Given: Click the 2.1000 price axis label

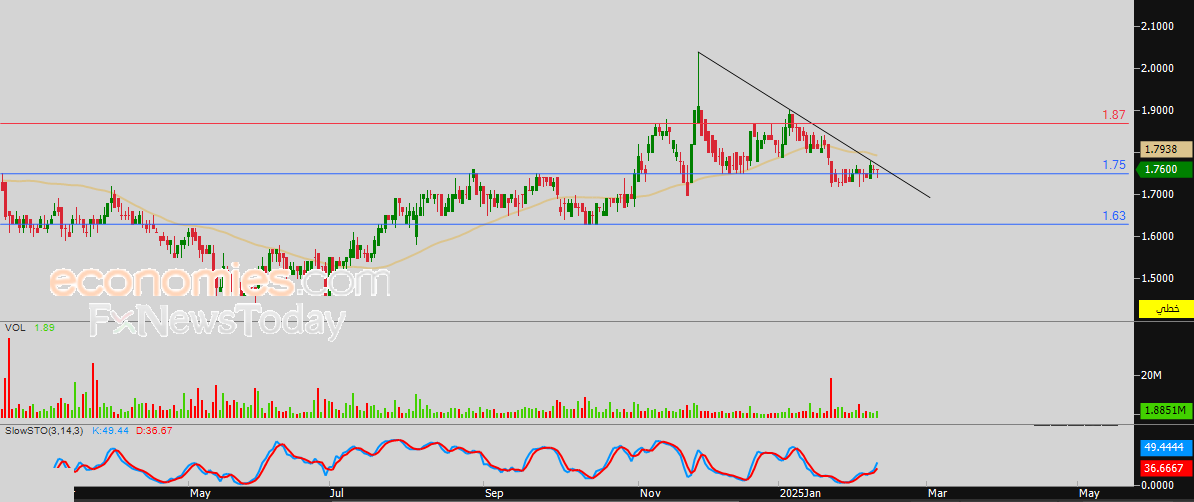Looking at the screenshot, I should click(1157, 27).
